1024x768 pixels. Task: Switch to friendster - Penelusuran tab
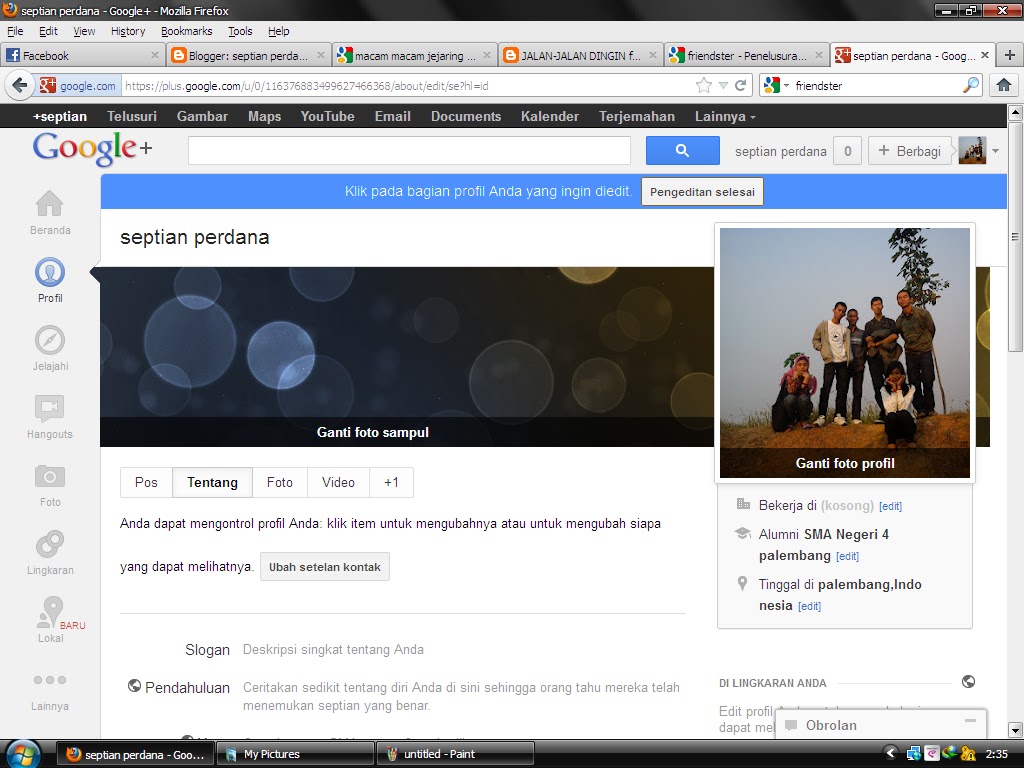coord(746,56)
